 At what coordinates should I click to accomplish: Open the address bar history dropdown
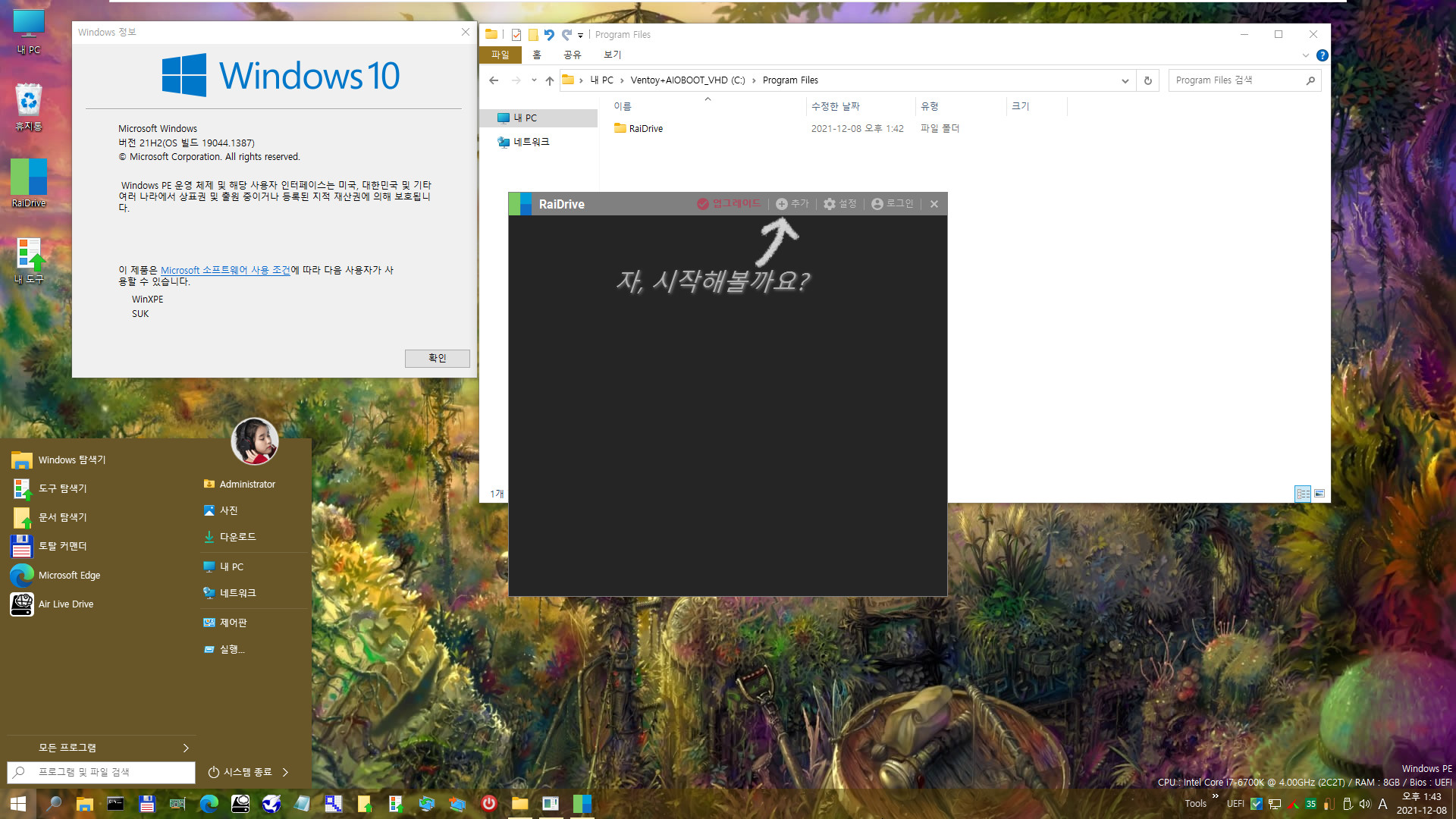coord(1125,80)
